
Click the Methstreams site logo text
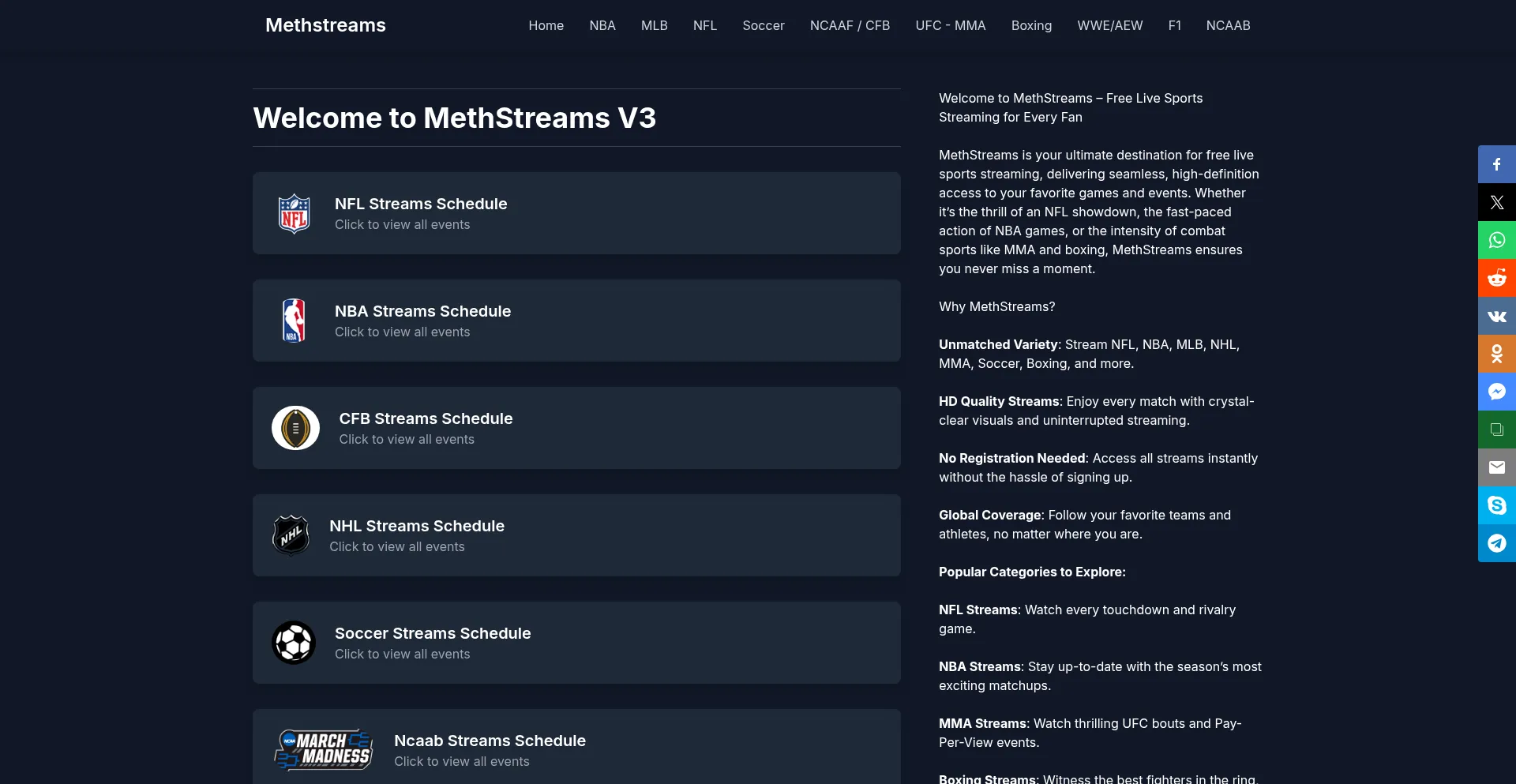click(x=325, y=25)
